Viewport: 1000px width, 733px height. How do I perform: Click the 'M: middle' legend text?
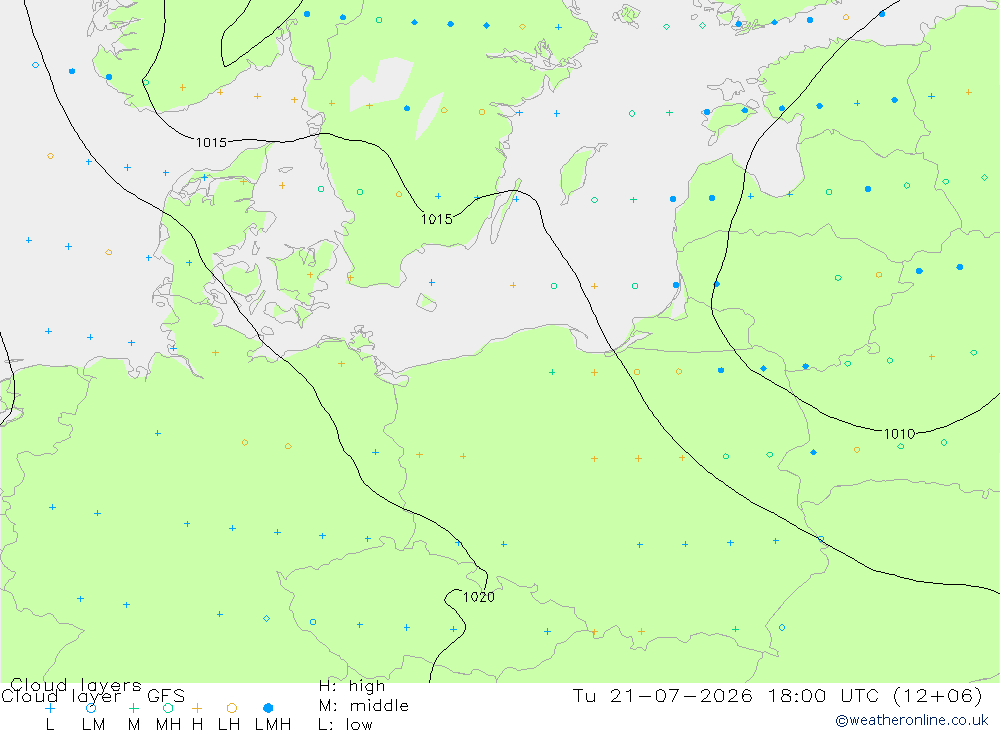(x=364, y=706)
